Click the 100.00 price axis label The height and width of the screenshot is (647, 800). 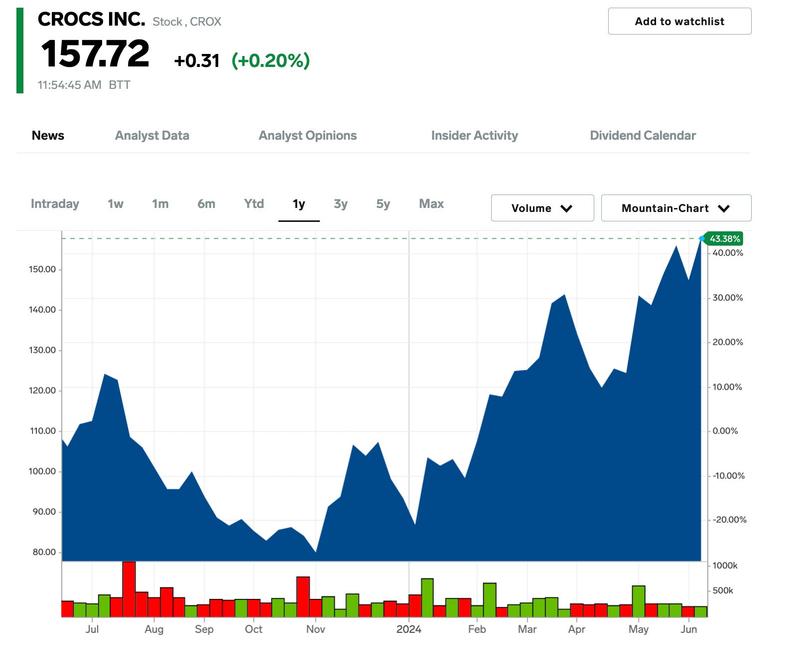click(x=42, y=471)
